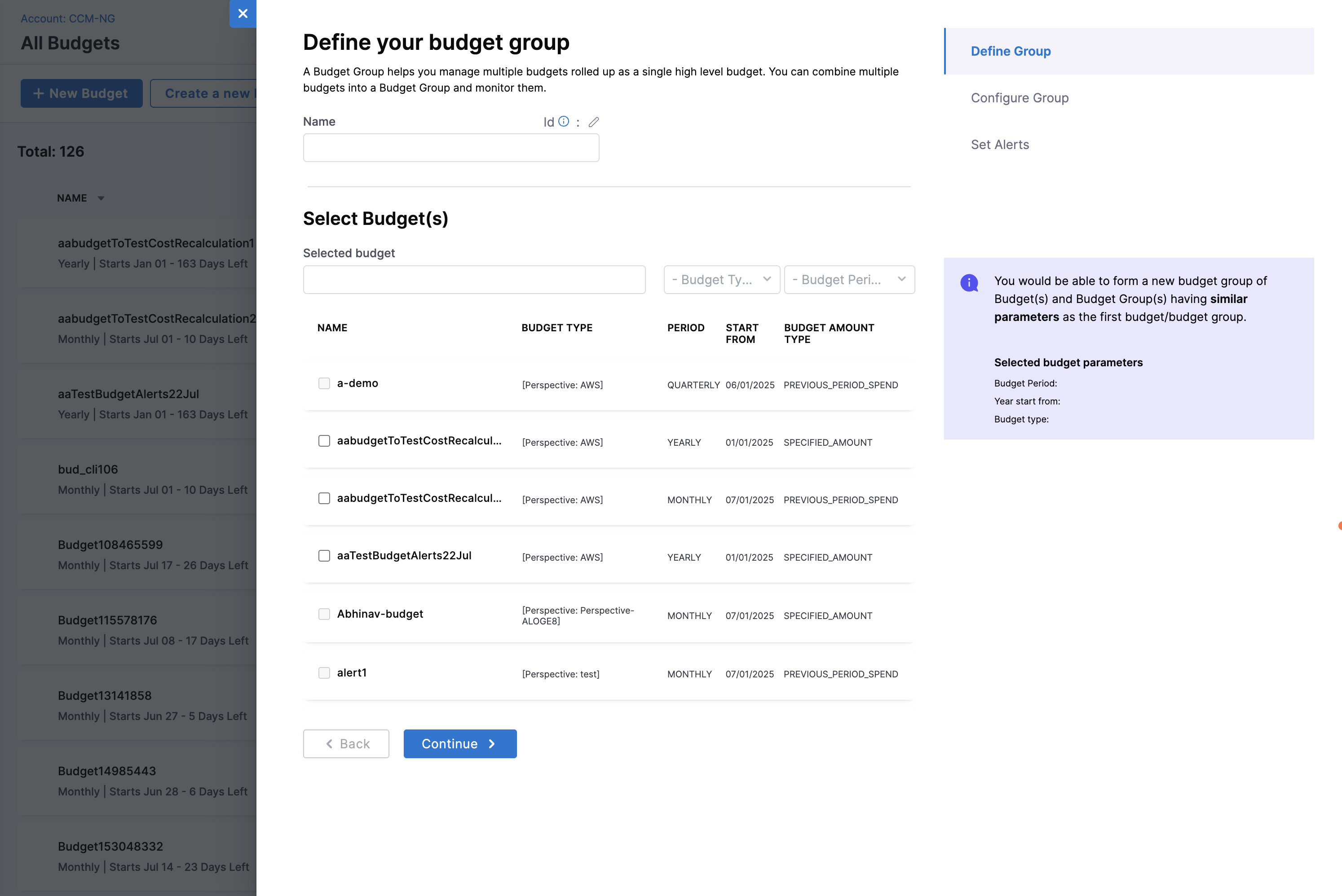Click the Id info icon
Screen dimensions: 1342x896
(564, 121)
